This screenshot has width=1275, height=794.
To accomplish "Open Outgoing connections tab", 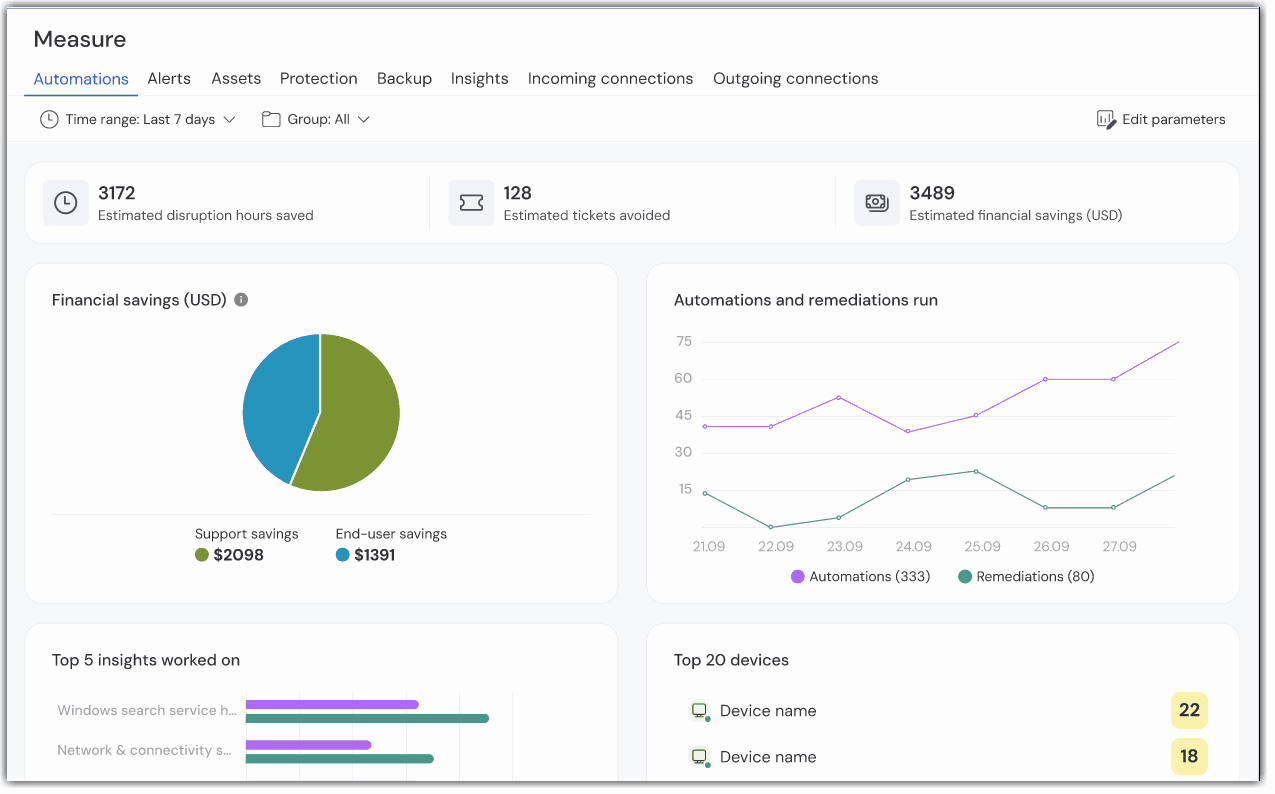I will coord(796,79).
